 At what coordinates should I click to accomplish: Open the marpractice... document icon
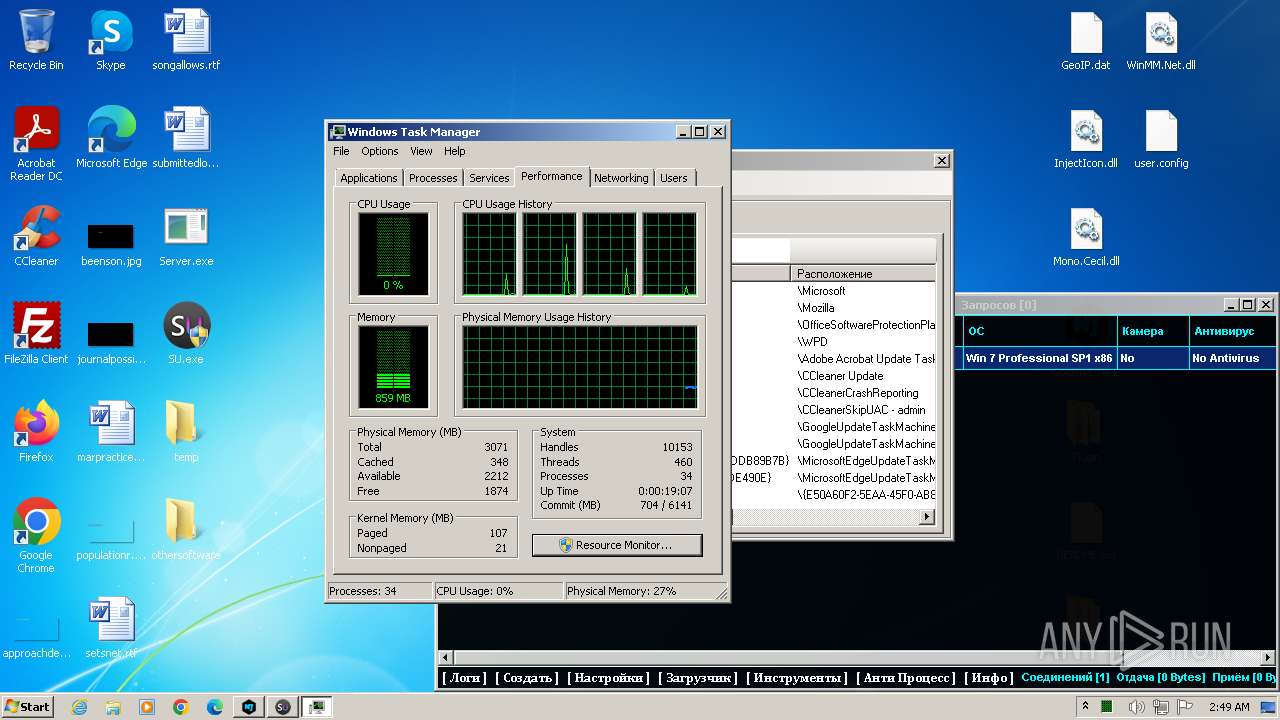pos(110,432)
